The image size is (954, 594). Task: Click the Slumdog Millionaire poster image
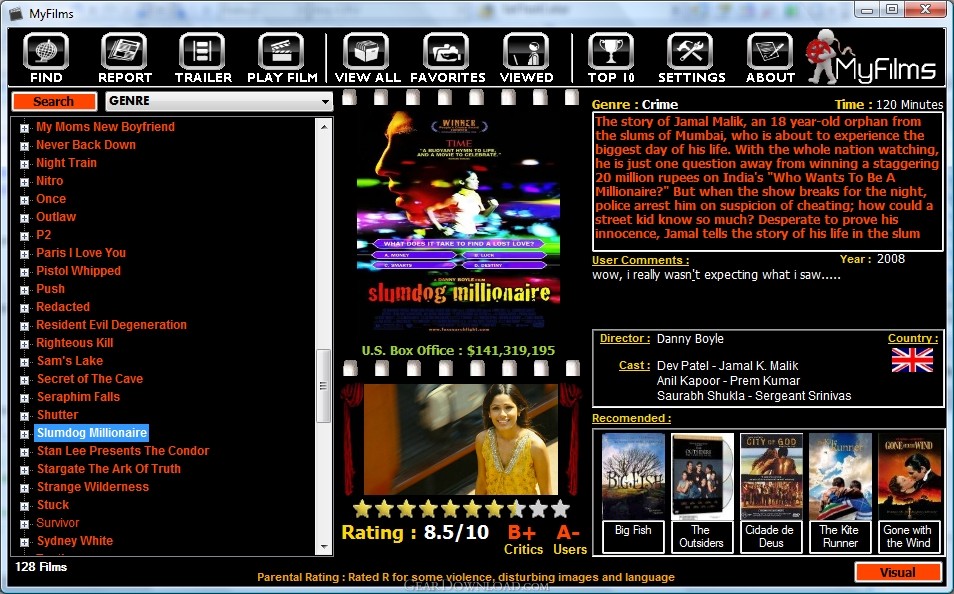tap(458, 222)
